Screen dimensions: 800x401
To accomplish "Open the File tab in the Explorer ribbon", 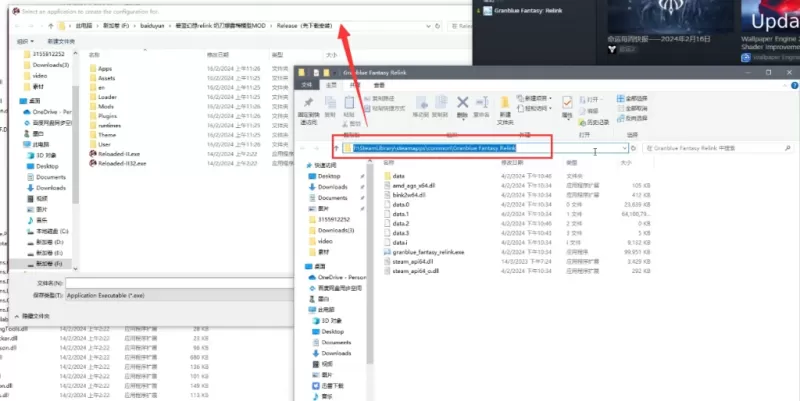I will 307,85.
